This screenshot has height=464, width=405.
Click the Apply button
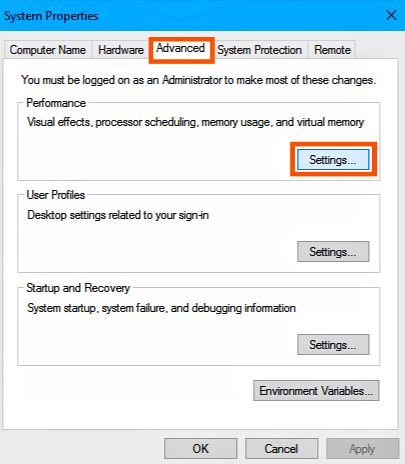pos(362,449)
